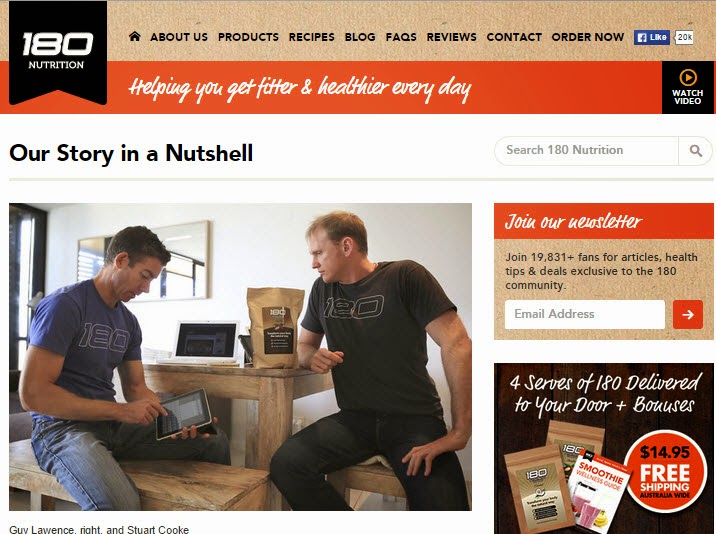Open the About Us menu
This screenshot has height=534, width=716.
[x=179, y=37]
